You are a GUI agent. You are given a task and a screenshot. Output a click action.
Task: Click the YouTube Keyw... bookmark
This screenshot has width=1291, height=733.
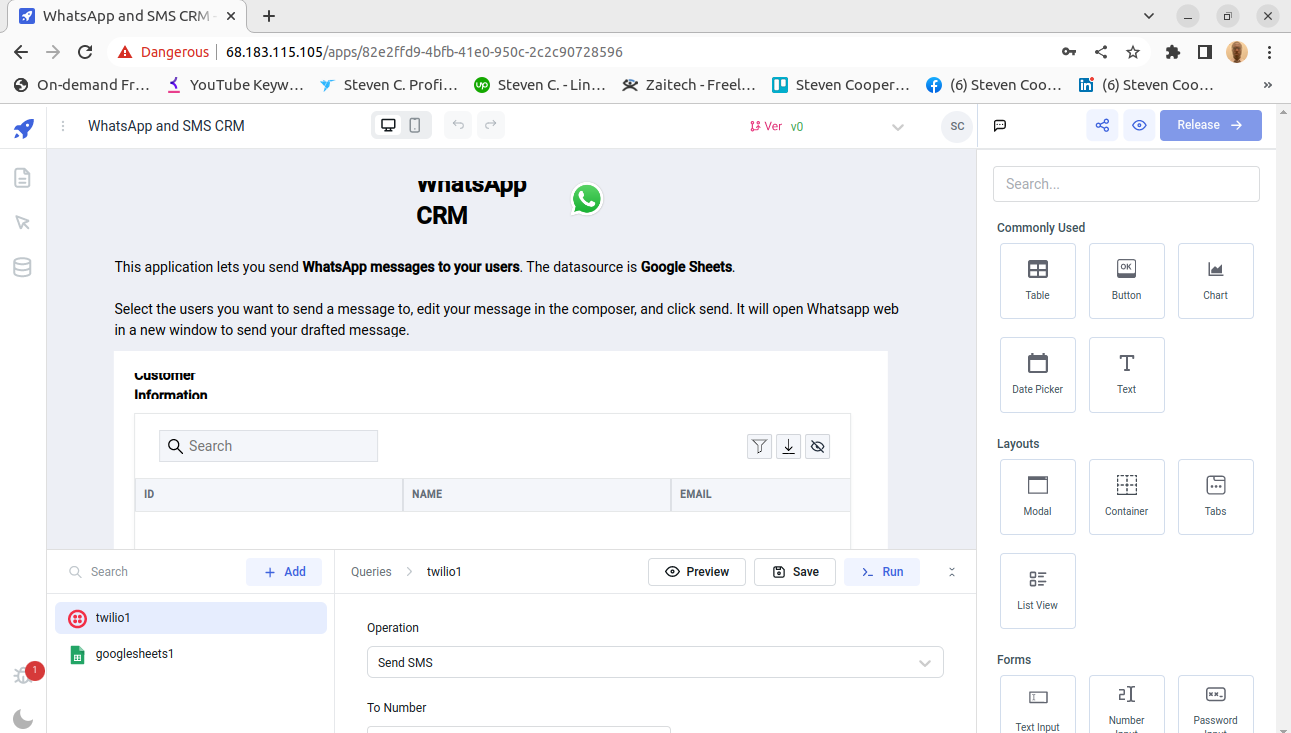tap(236, 85)
